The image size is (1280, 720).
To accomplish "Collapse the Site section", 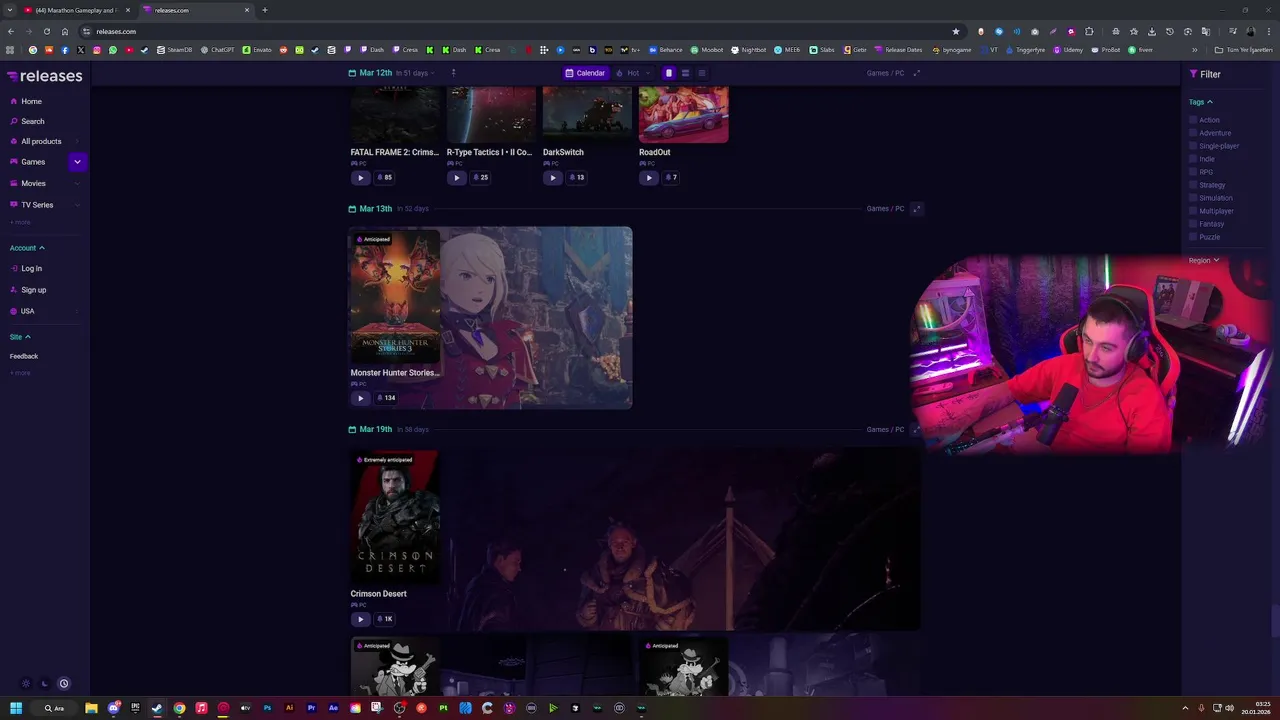I will tap(20, 337).
